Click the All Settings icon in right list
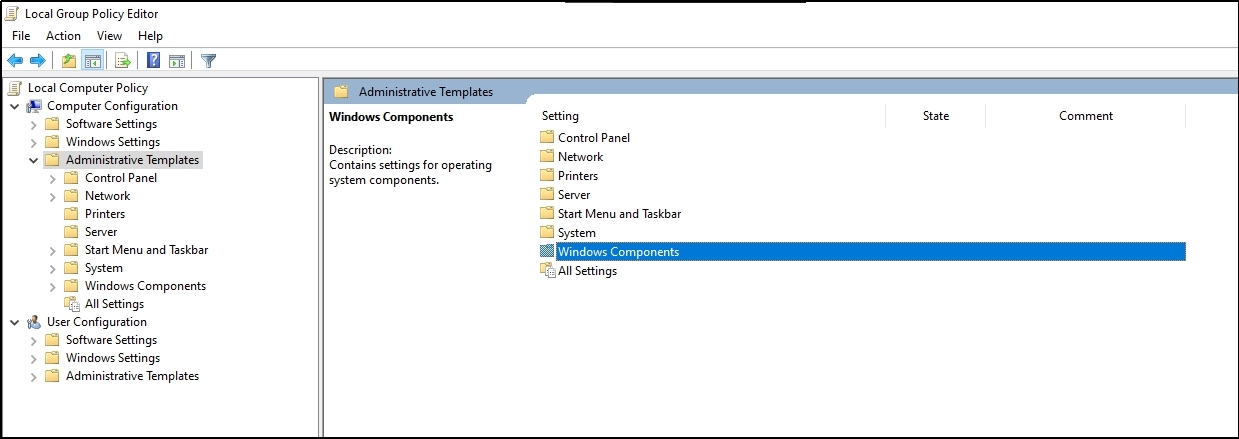Screen dimensions: 1239x439 click(547, 271)
